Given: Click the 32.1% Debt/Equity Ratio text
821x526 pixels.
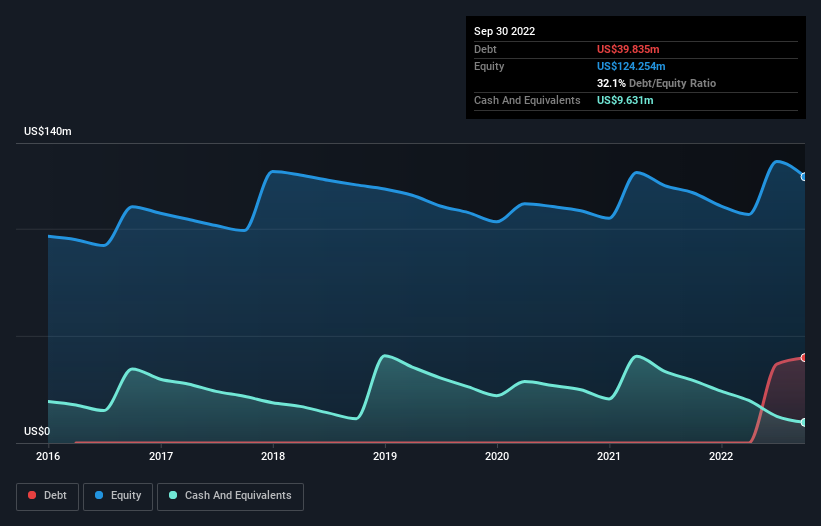Looking at the screenshot, I should [656, 83].
